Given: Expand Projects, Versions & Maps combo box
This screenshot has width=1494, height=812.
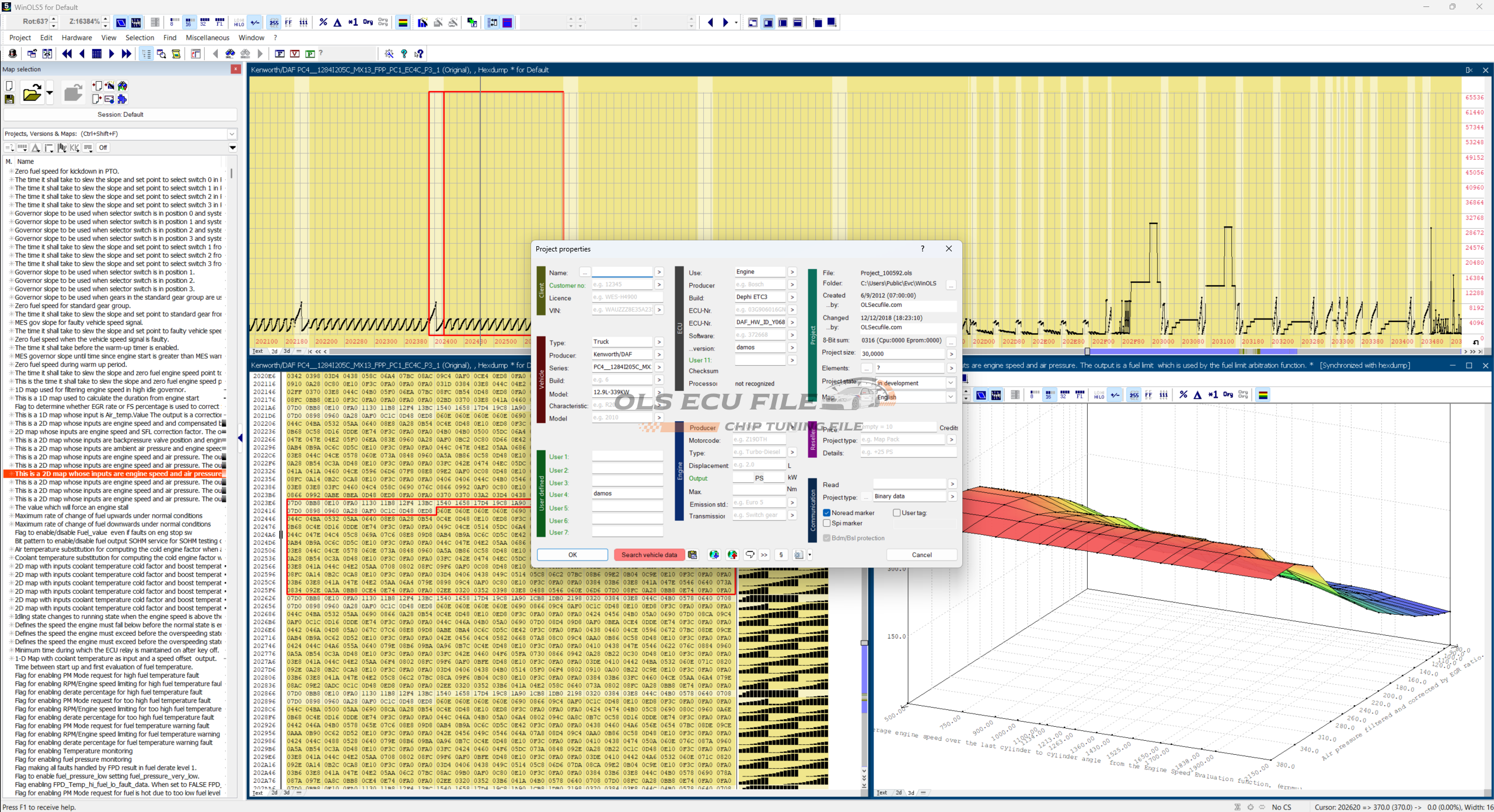Looking at the screenshot, I should tap(232, 134).
